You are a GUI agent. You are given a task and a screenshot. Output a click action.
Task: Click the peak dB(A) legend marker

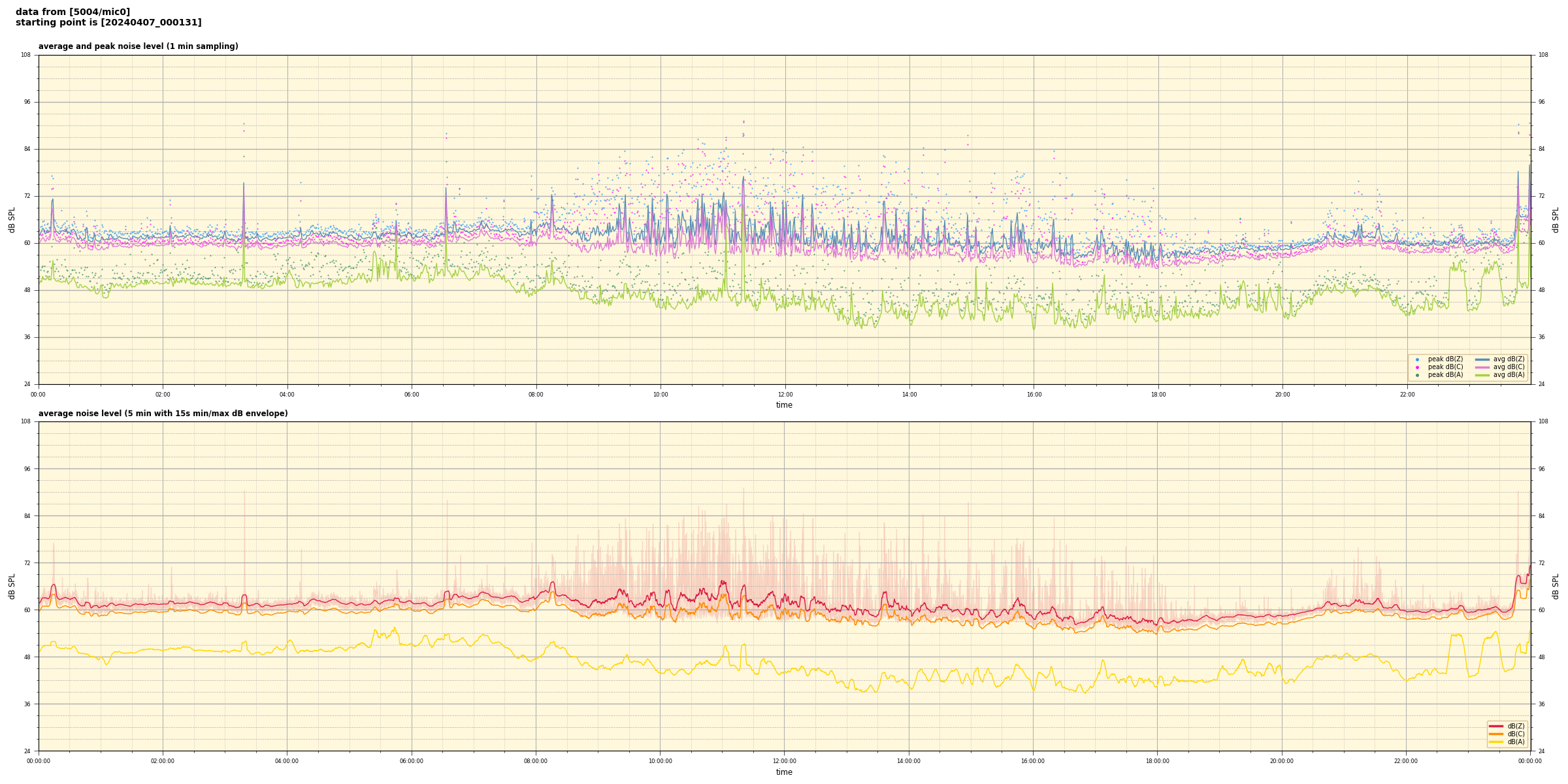1417,375
